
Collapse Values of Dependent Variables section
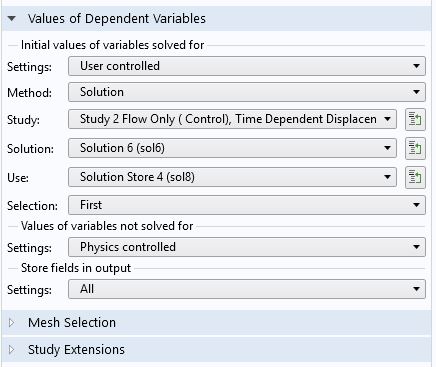12,19
